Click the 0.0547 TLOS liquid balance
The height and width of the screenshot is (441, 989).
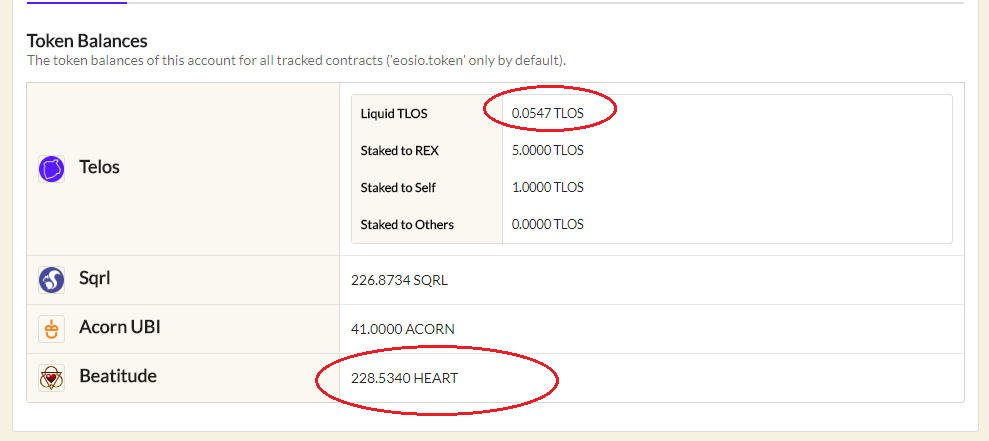[x=547, y=114]
